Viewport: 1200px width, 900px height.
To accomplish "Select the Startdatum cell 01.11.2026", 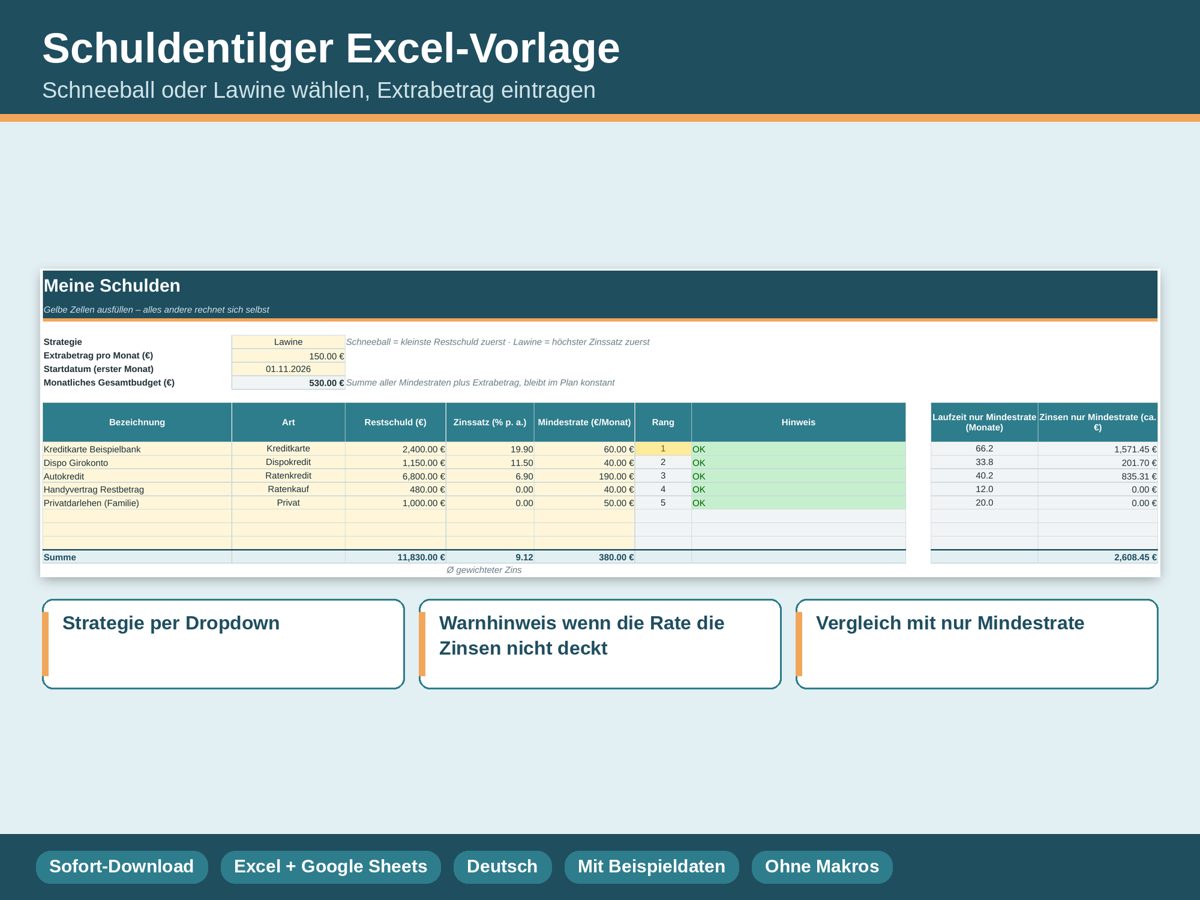I will (x=288, y=369).
